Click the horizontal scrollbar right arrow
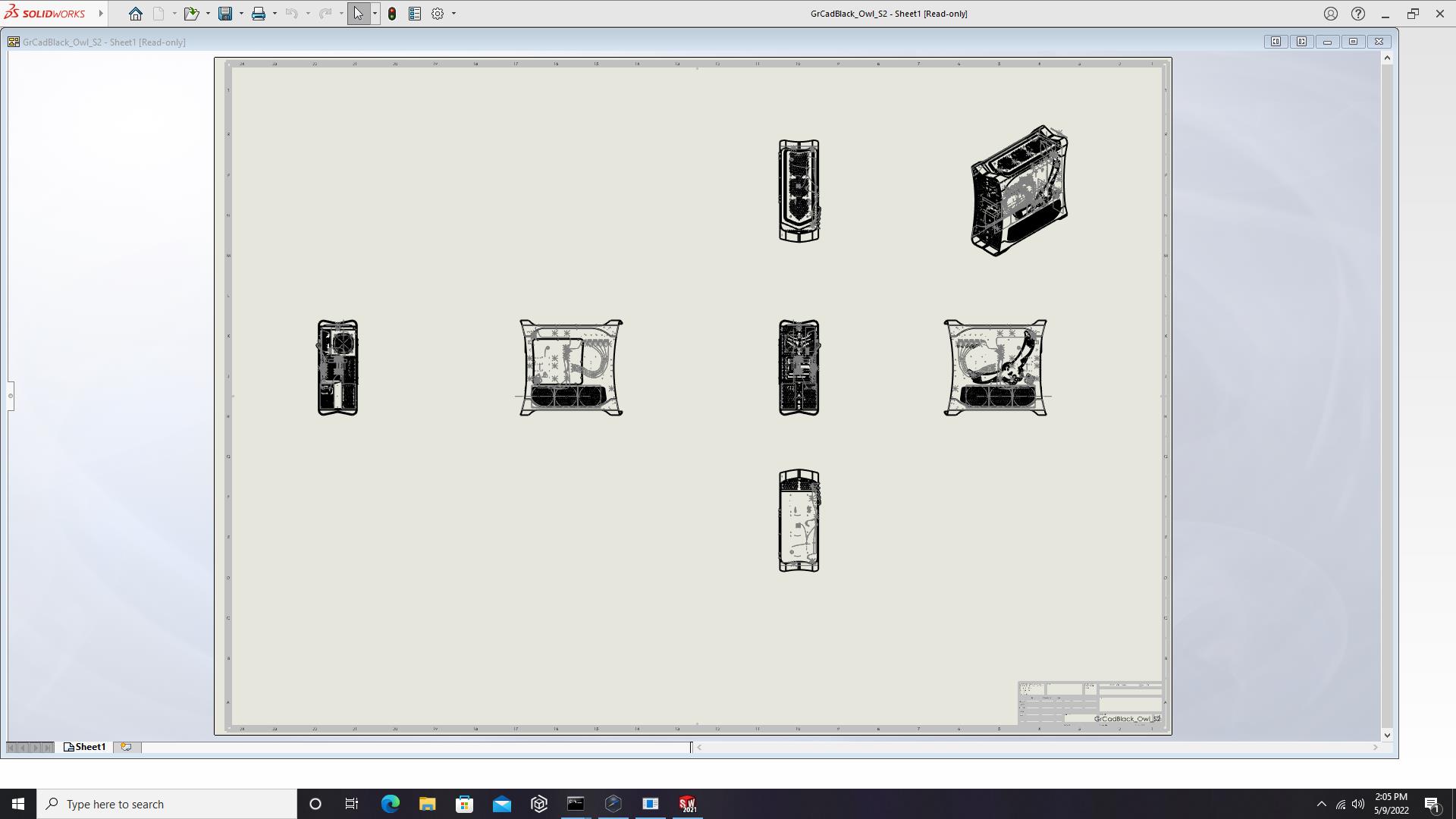 click(x=1375, y=748)
